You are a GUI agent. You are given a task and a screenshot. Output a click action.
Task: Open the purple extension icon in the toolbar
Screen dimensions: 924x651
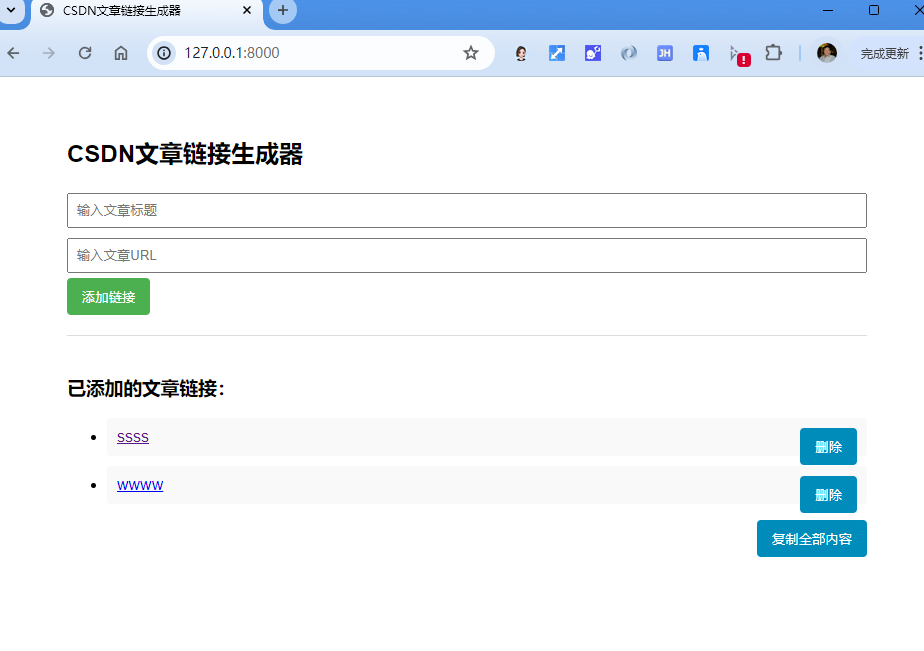(593, 53)
